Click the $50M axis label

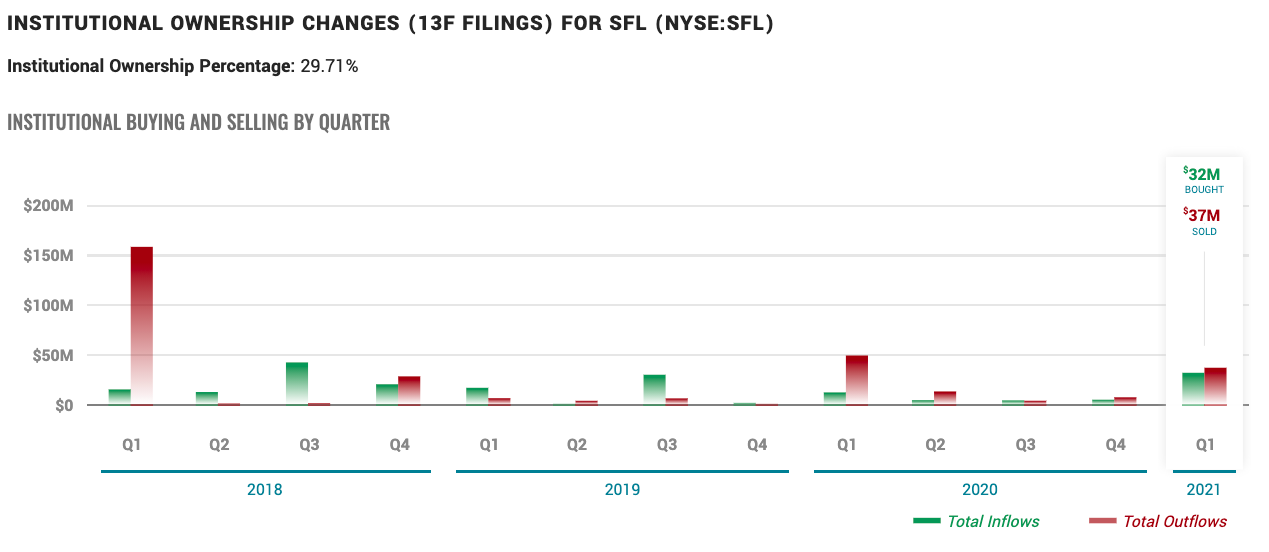[53, 356]
